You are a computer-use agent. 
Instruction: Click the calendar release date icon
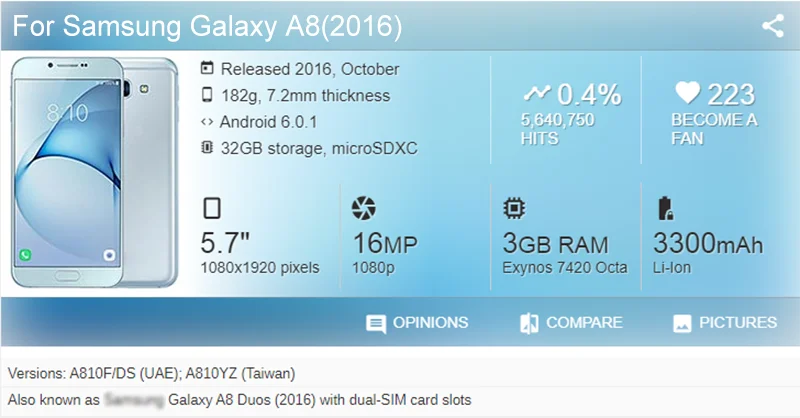(207, 69)
